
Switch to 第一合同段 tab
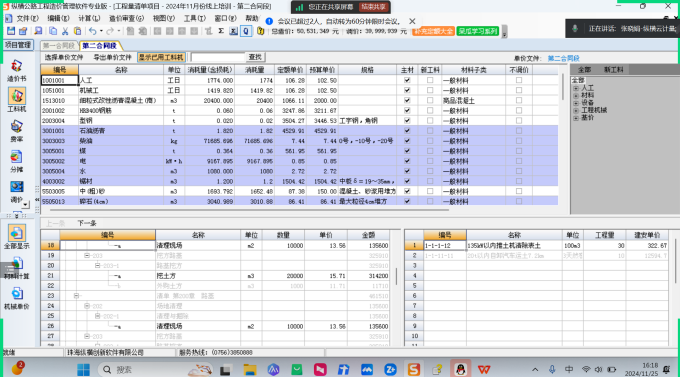coord(59,46)
